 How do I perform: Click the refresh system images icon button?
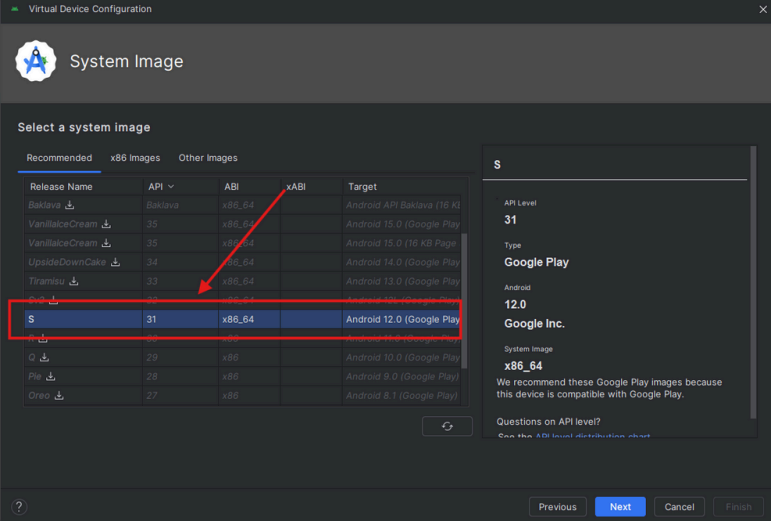447,426
